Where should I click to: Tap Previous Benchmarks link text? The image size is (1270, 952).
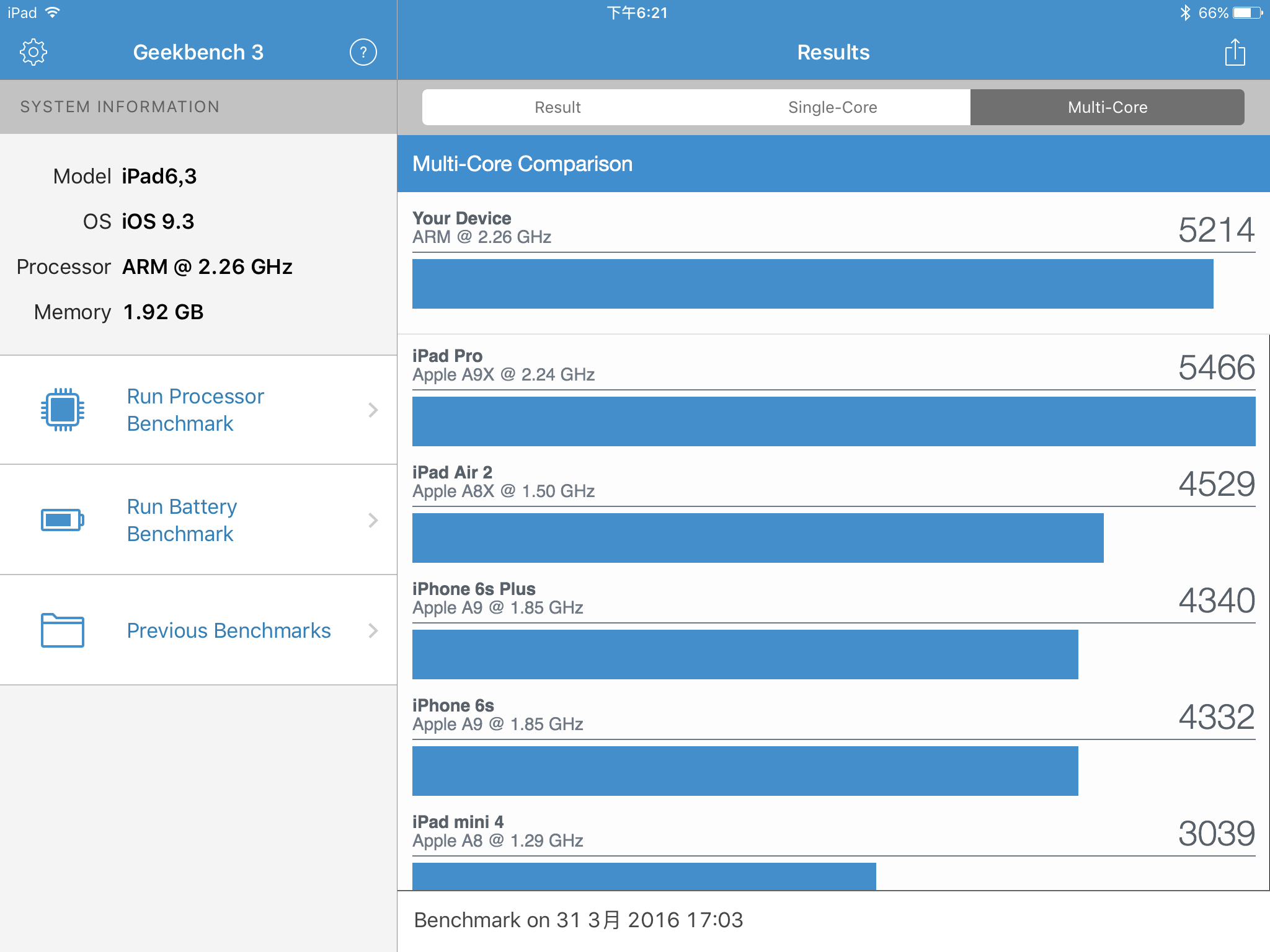[229, 630]
